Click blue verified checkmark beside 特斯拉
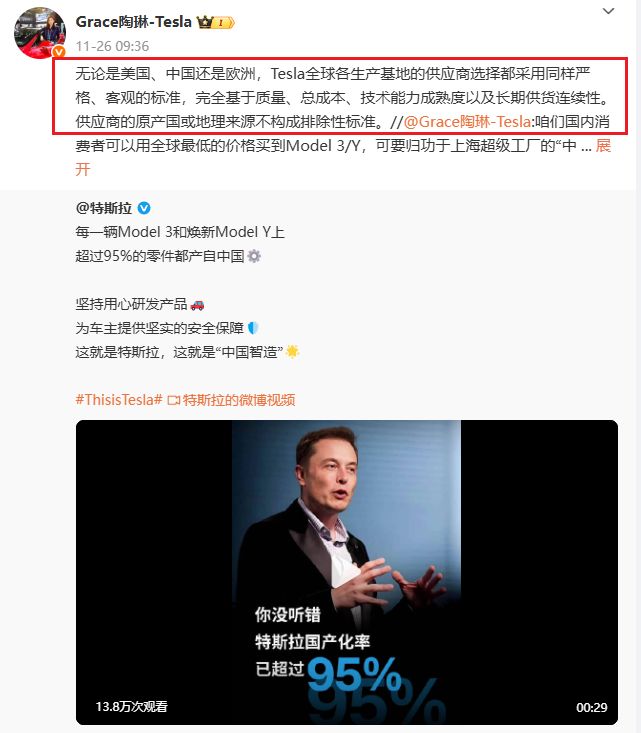This screenshot has width=641, height=733. (144, 208)
